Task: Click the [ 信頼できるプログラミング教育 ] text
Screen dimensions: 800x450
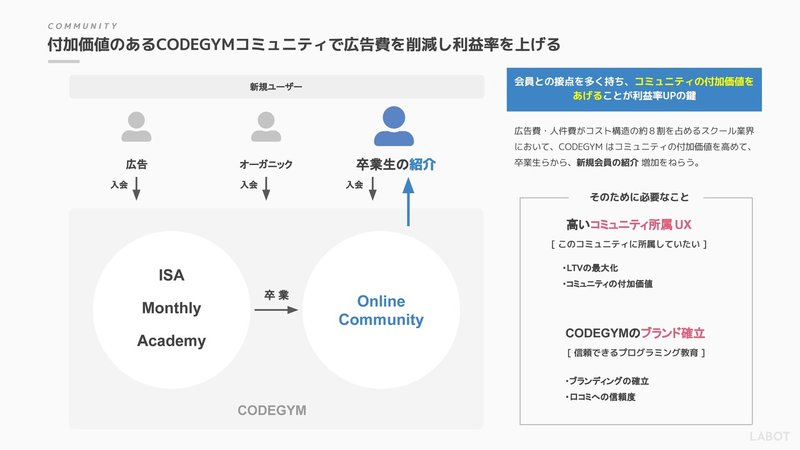Action: 636,353
